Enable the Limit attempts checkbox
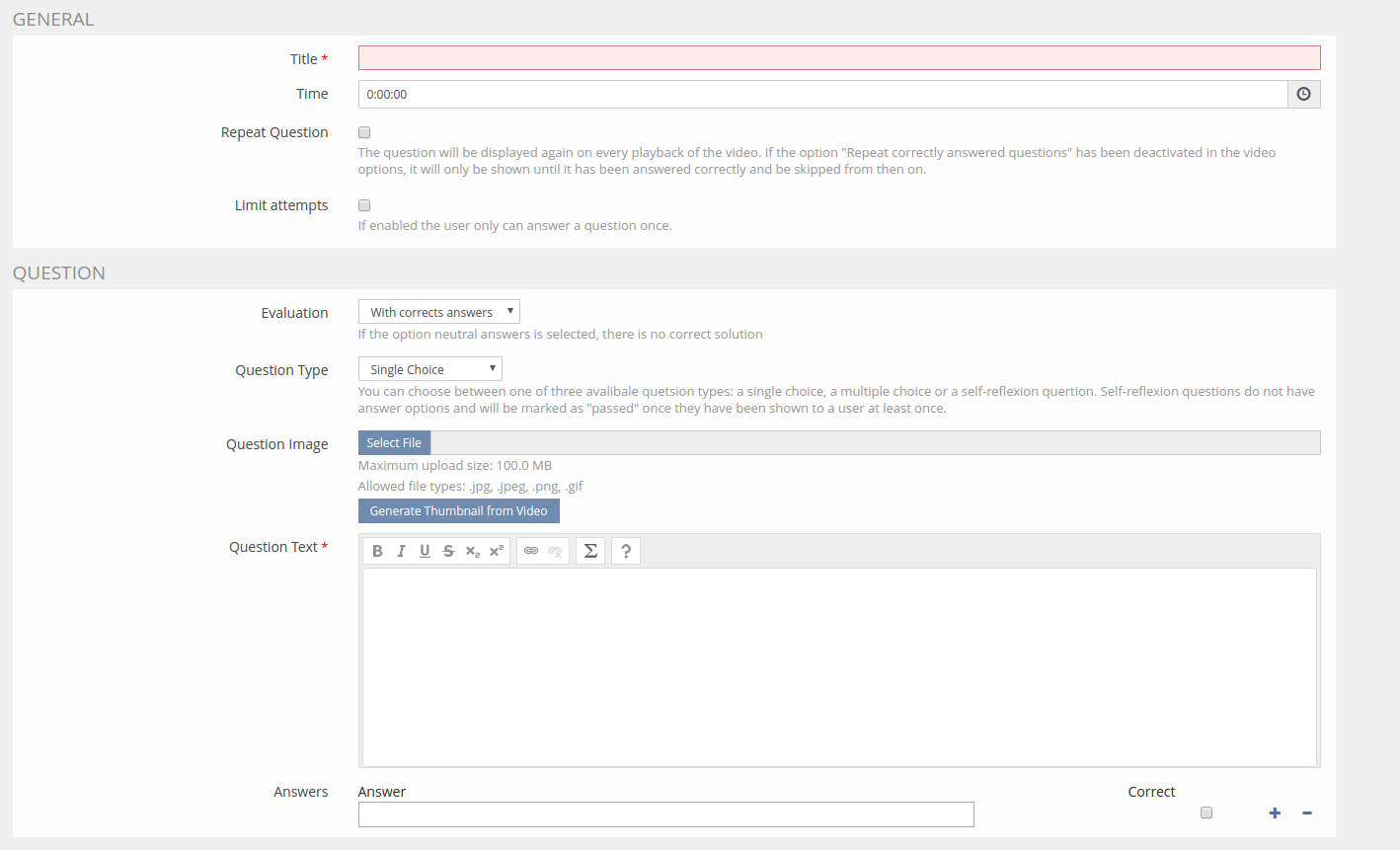The height and width of the screenshot is (850, 1400). [364, 205]
